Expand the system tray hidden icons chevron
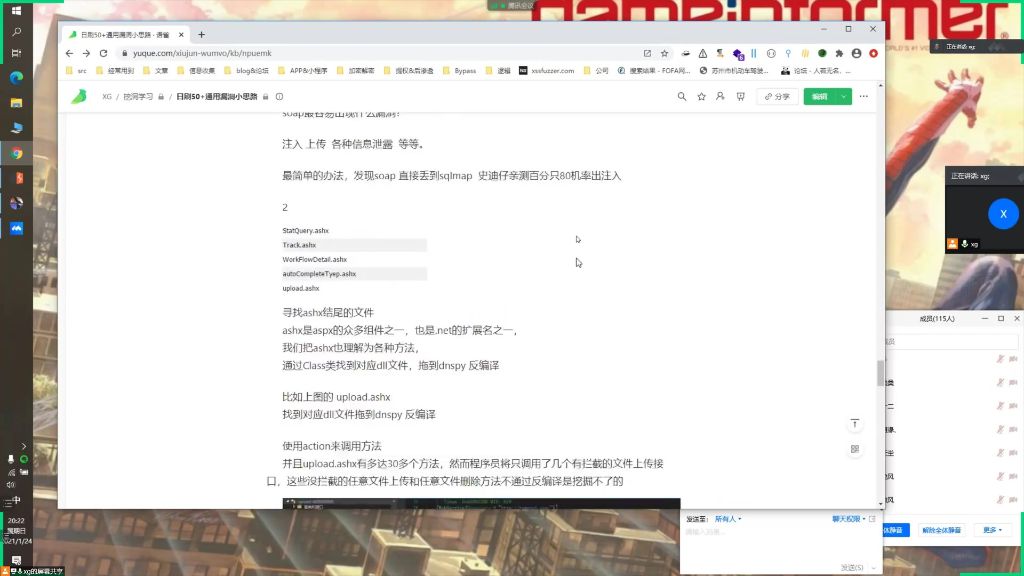Image resolution: width=1024 pixels, height=576 pixels. [x=24, y=446]
